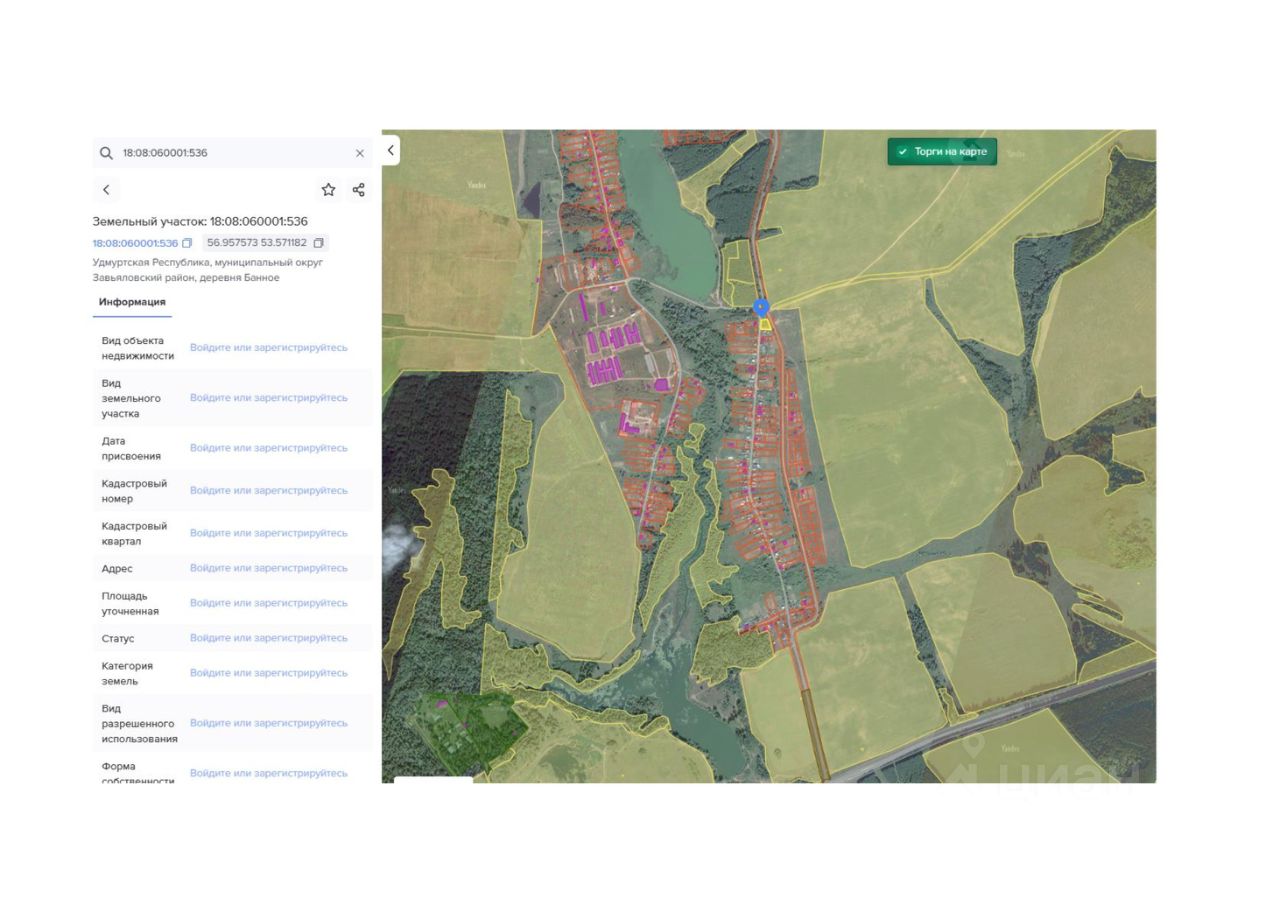Go back using the left arrow button
Viewport: 1280px width, 905px height.
pyautogui.click(x=106, y=190)
